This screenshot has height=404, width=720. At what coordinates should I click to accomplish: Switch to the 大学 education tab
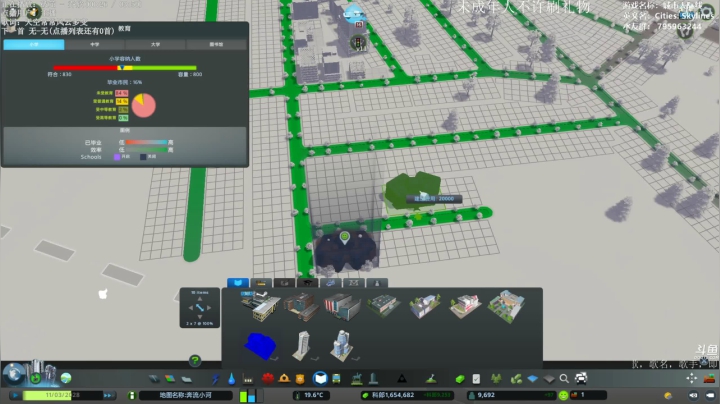[x=155, y=45]
